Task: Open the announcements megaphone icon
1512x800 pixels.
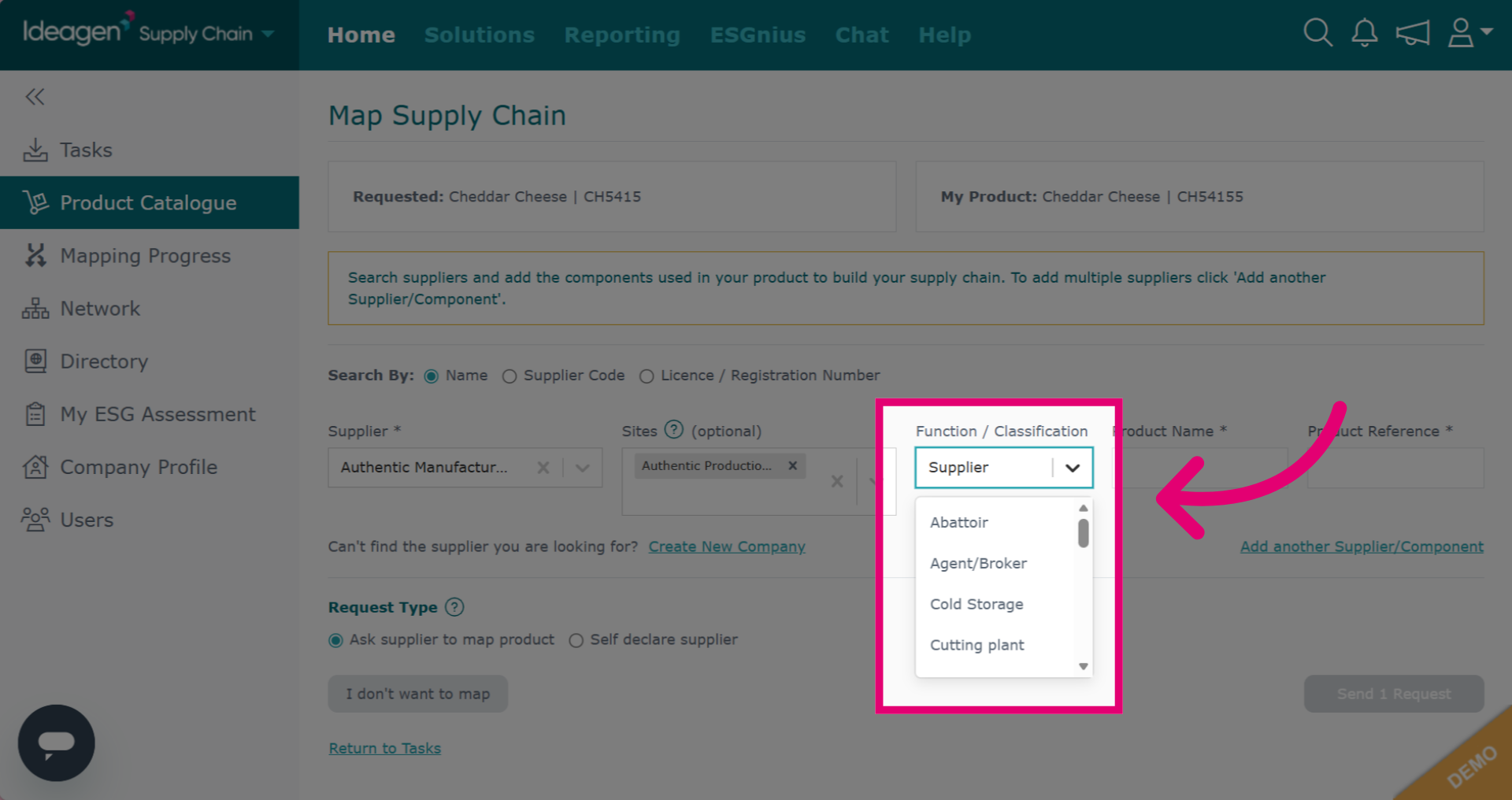Action: [x=1413, y=33]
